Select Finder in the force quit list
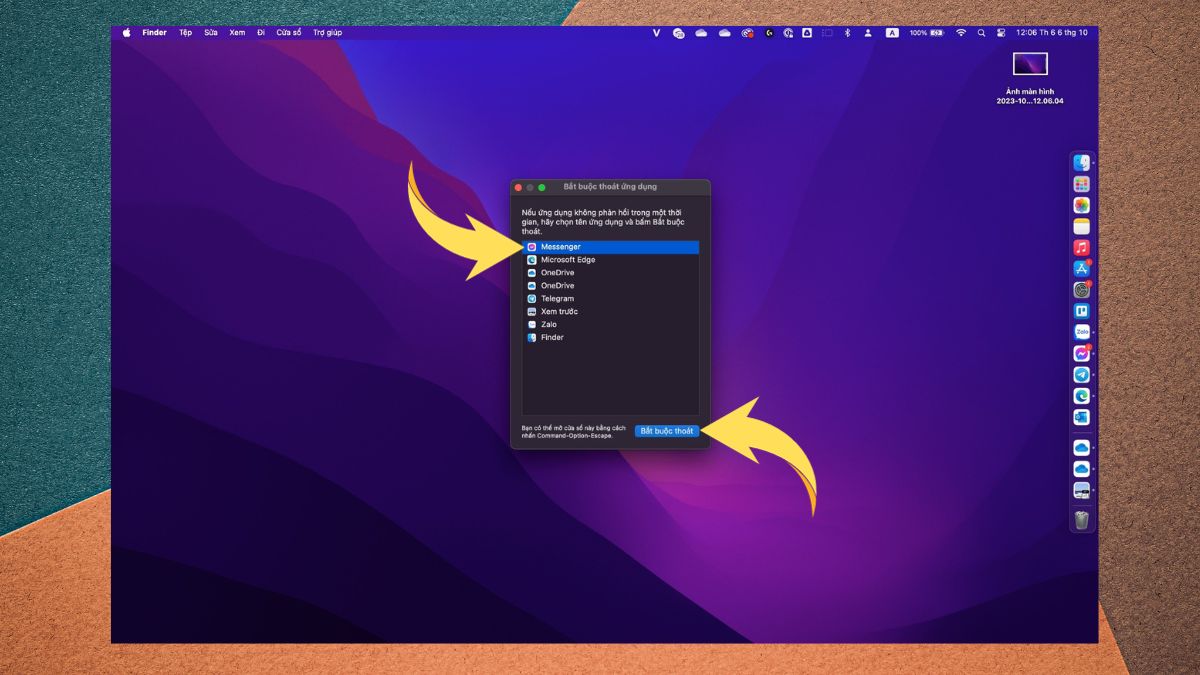 610,338
